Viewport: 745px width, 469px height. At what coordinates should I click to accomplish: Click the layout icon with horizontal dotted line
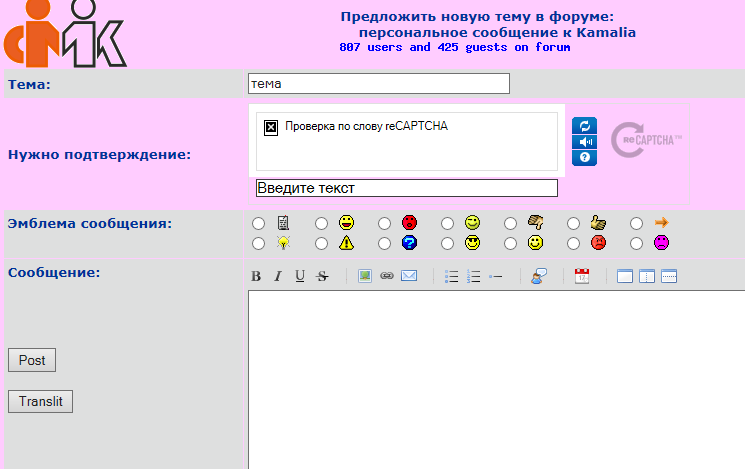669,276
